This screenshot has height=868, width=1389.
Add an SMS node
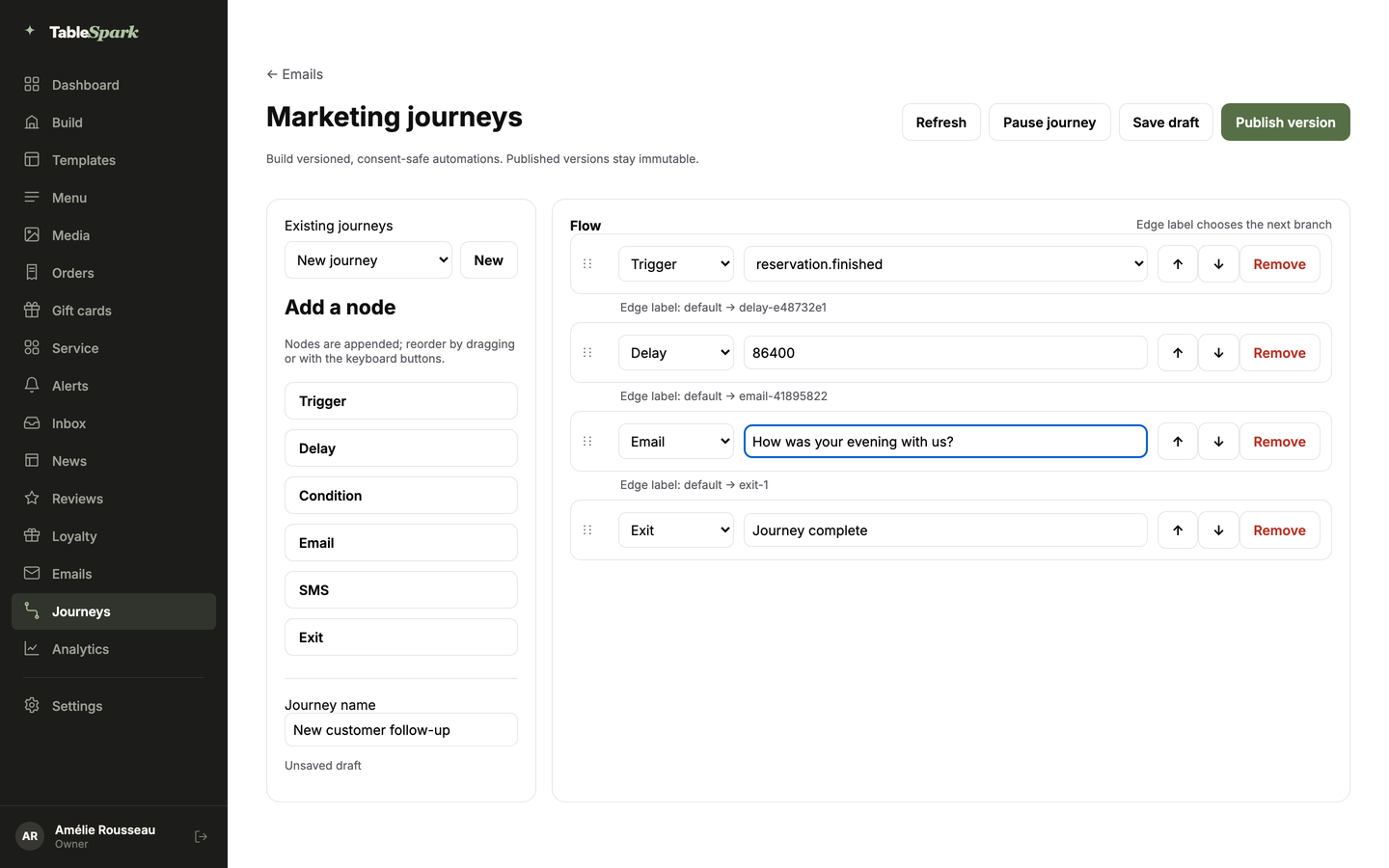coord(401,590)
